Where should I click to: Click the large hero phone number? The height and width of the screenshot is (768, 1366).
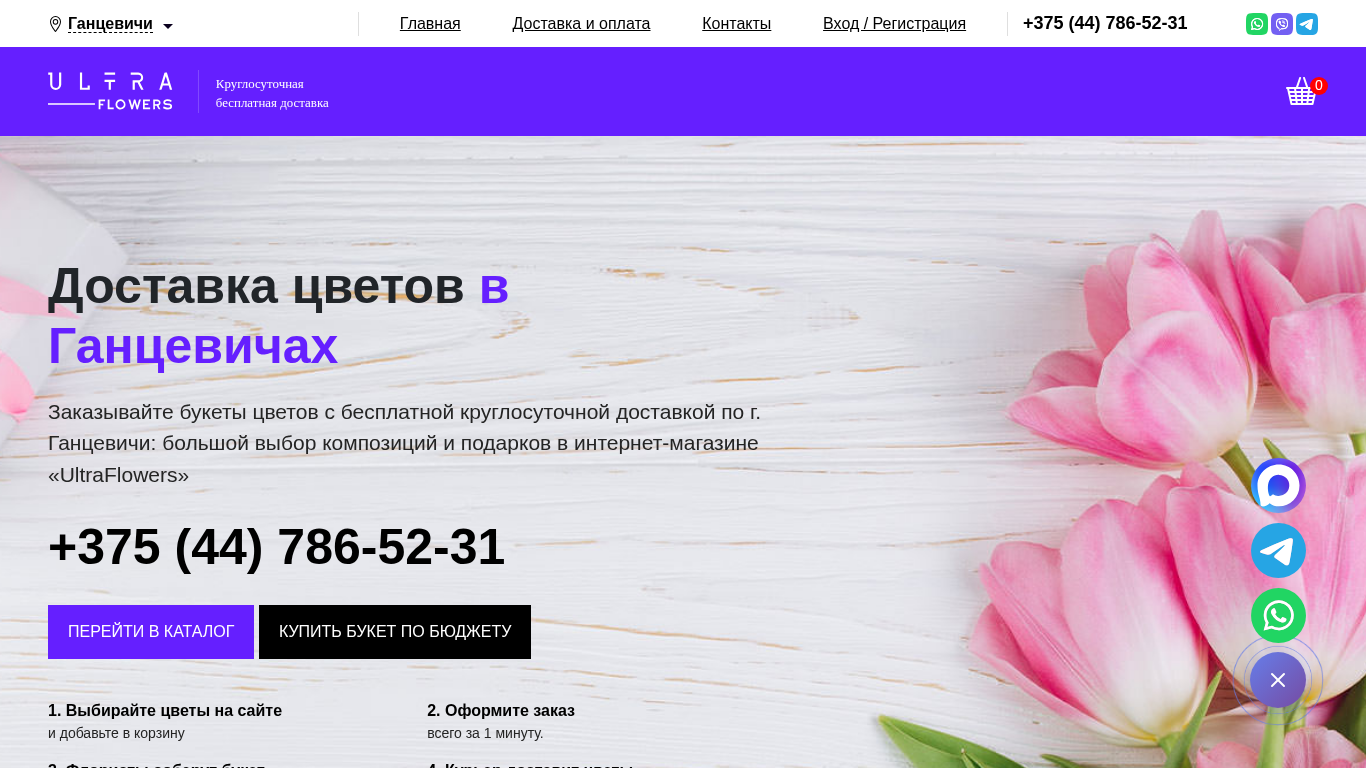coord(276,547)
